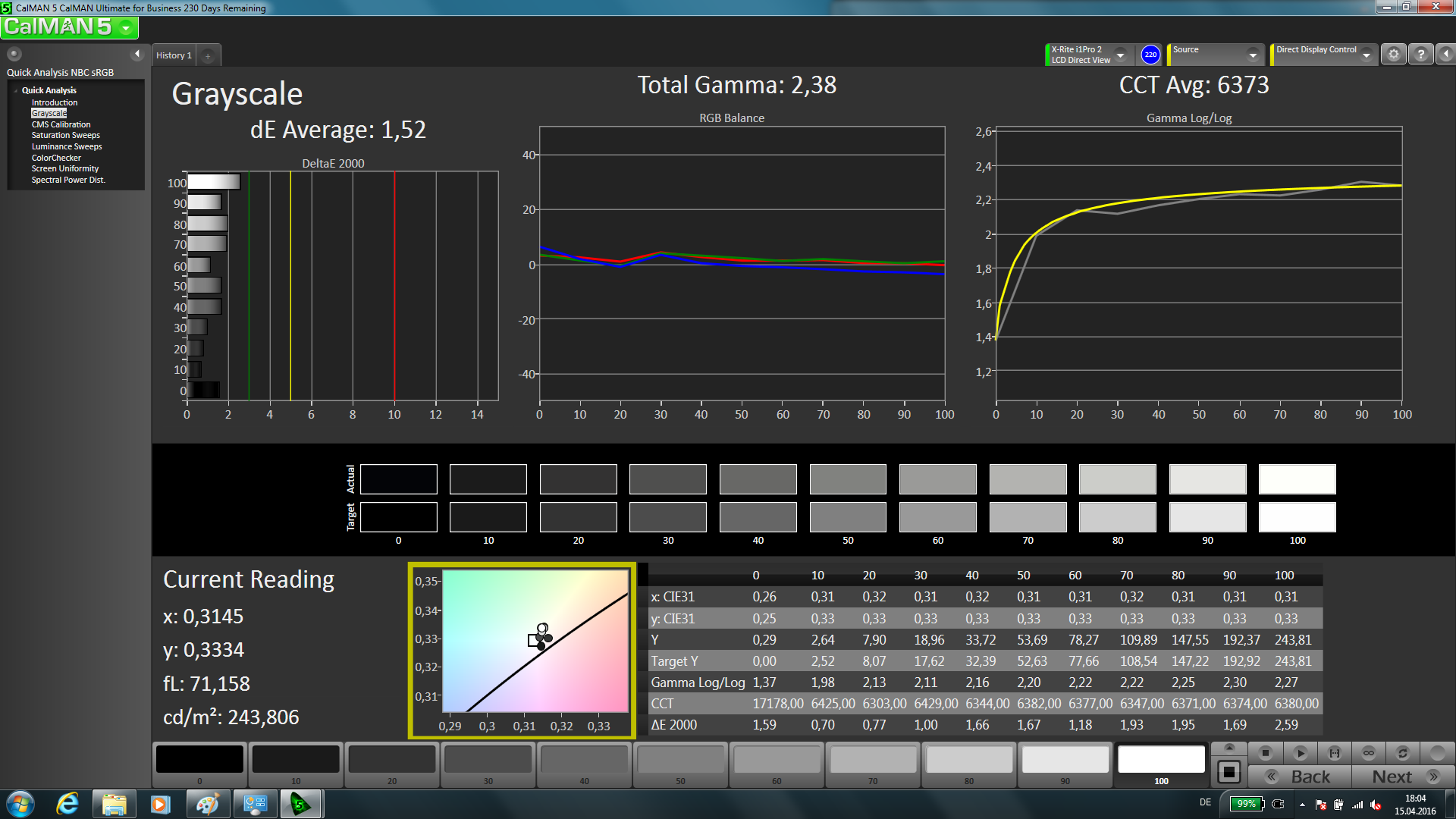This screenshot has height=819, width=1456.
Task: Click the Back button
Action: coord(1301,777)
